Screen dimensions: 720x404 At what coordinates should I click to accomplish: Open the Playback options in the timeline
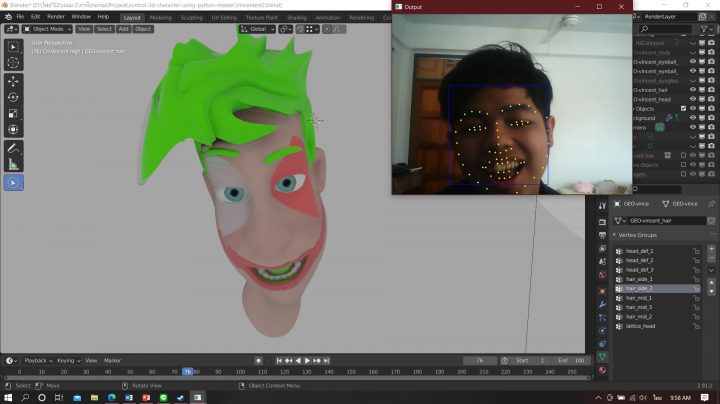(x=37, y=360)
